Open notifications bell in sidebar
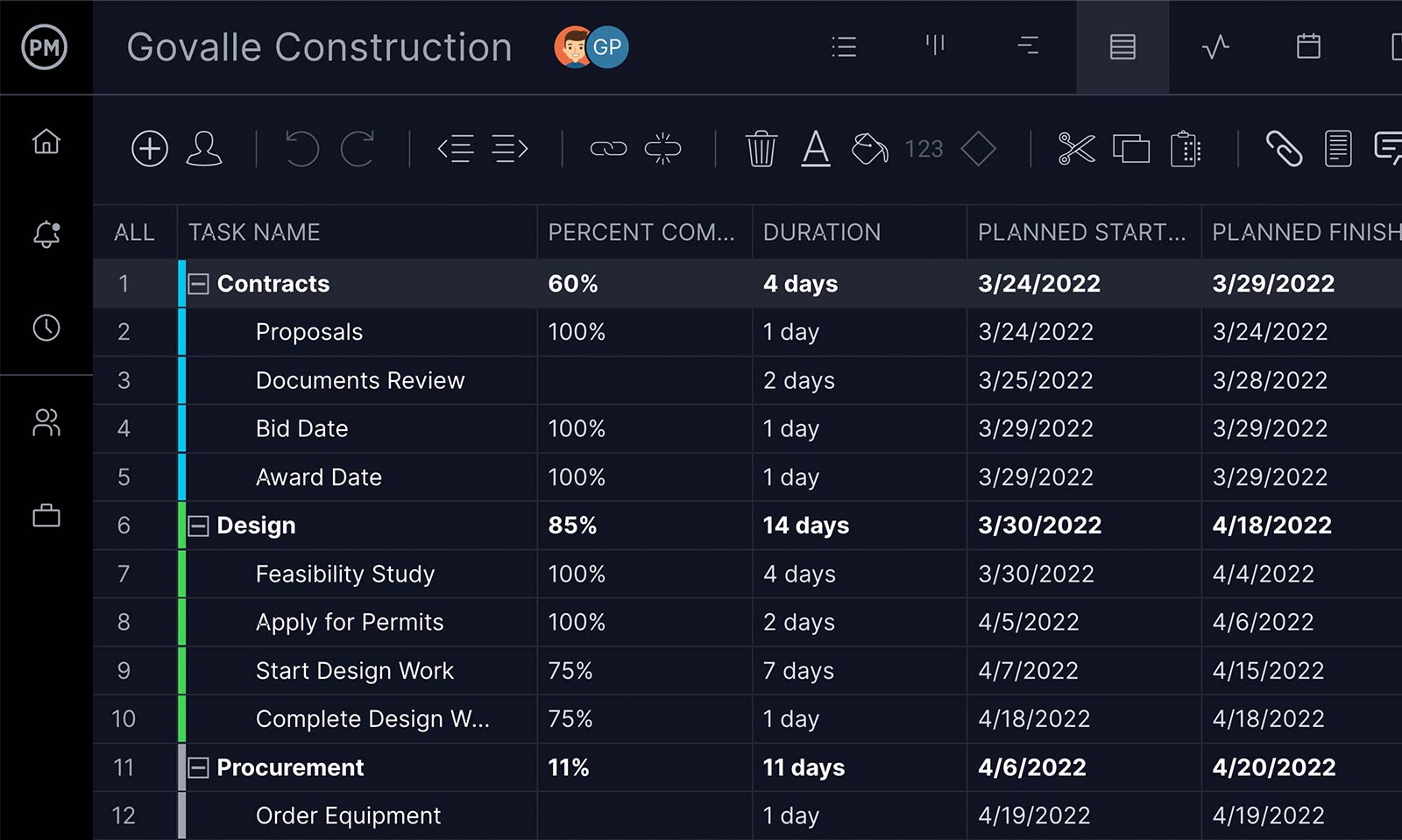 [x=46, y=234]
